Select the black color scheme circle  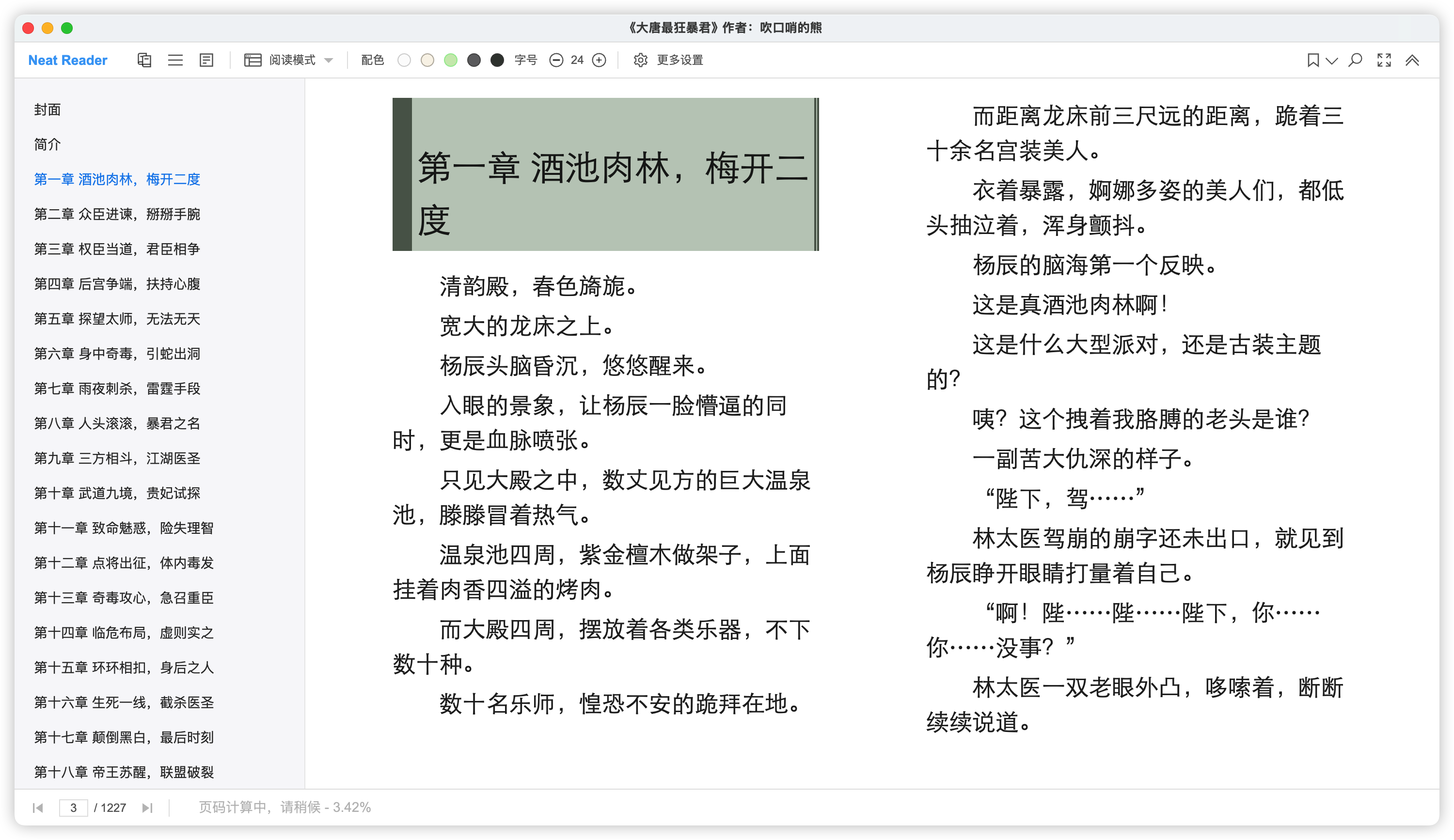497,60
